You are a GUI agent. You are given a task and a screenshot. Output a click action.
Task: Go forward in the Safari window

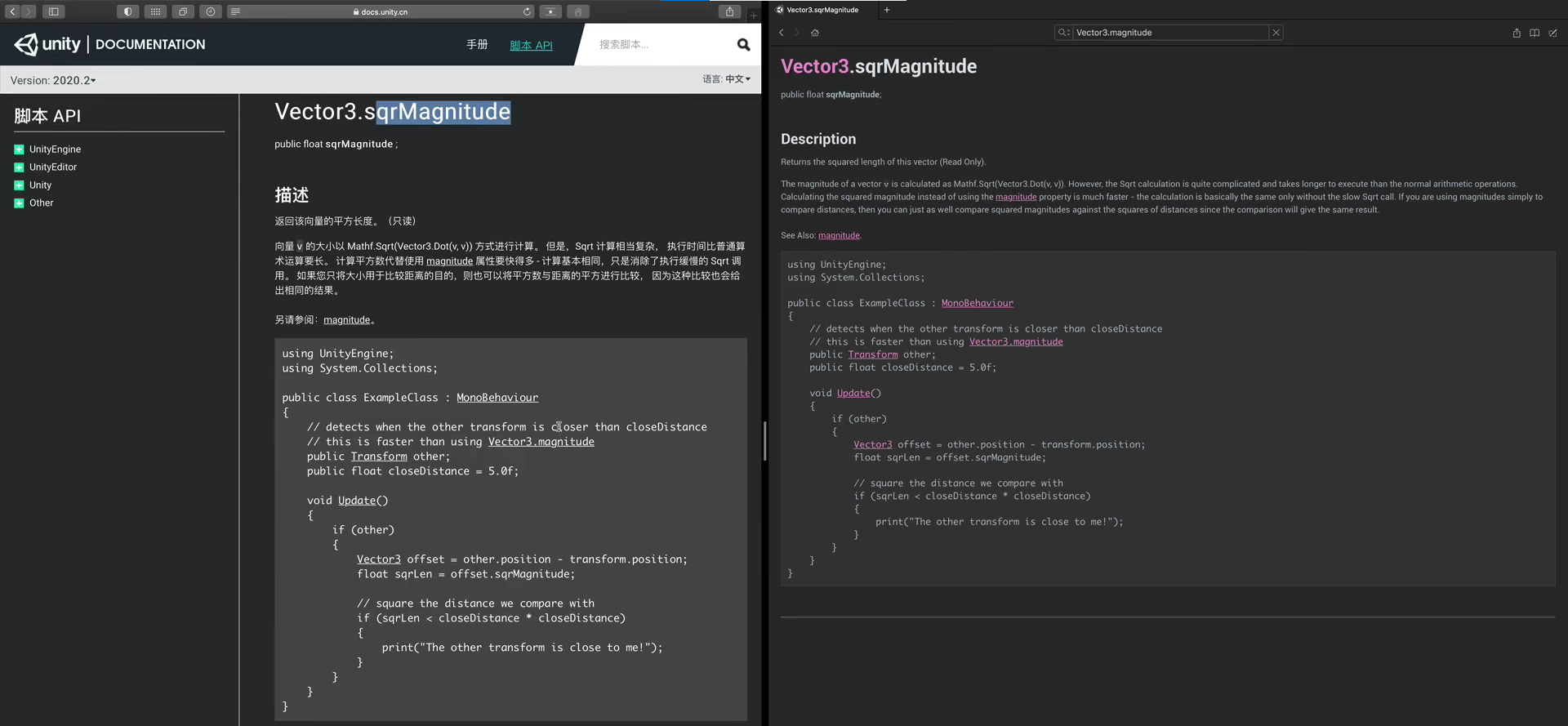(29, 11)
